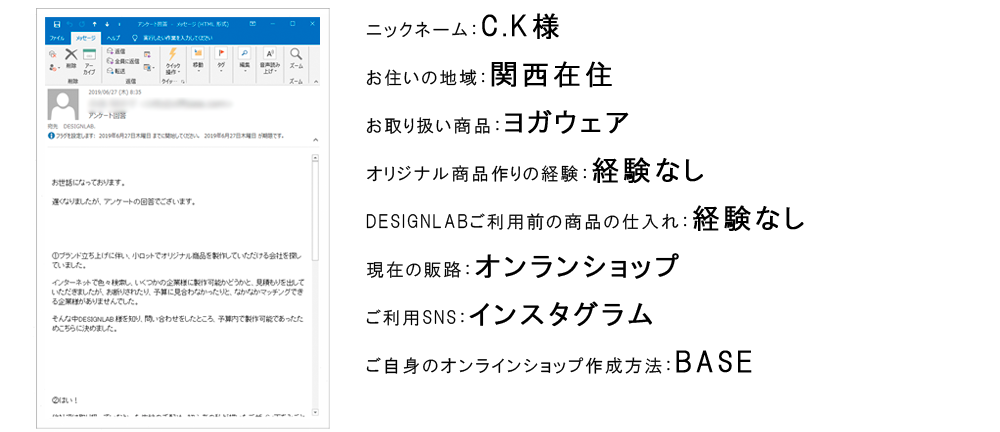Click the tell-me search box with lightbulb

pos(180,36)
